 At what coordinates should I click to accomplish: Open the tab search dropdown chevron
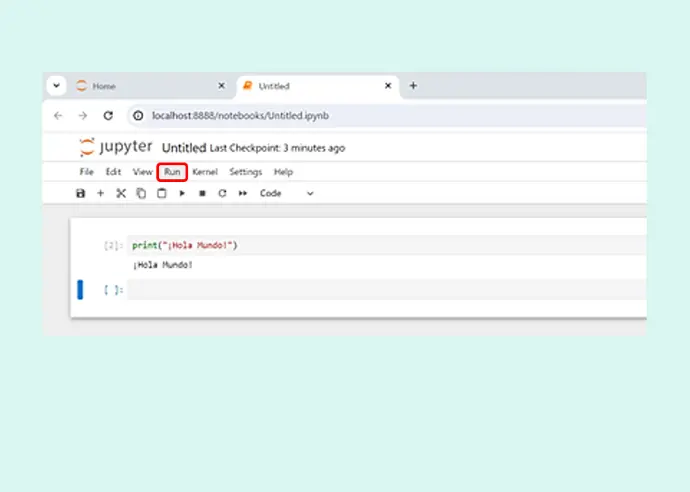point(56,86)
